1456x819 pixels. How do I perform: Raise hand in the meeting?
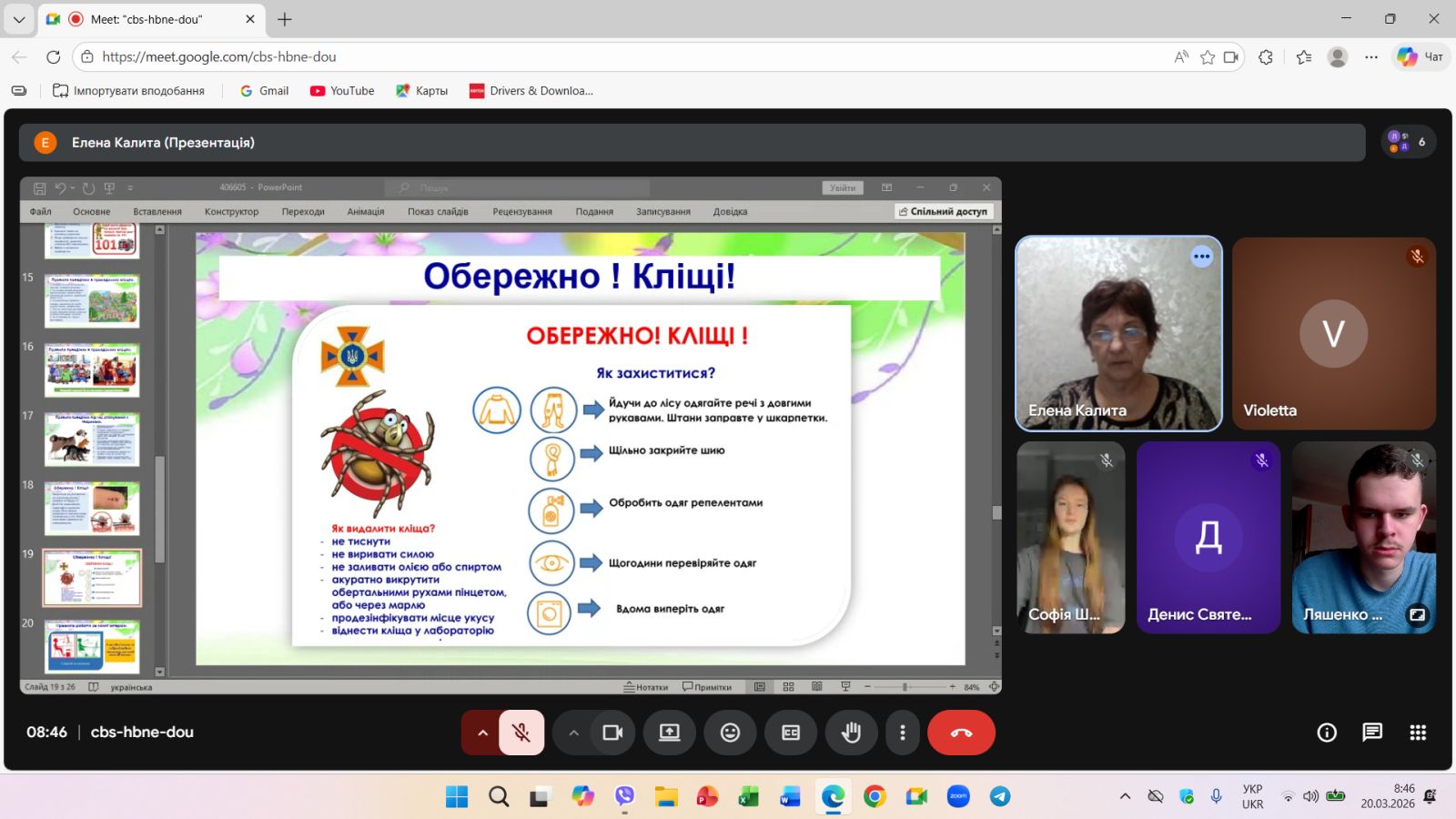click(x=851, y=733)
